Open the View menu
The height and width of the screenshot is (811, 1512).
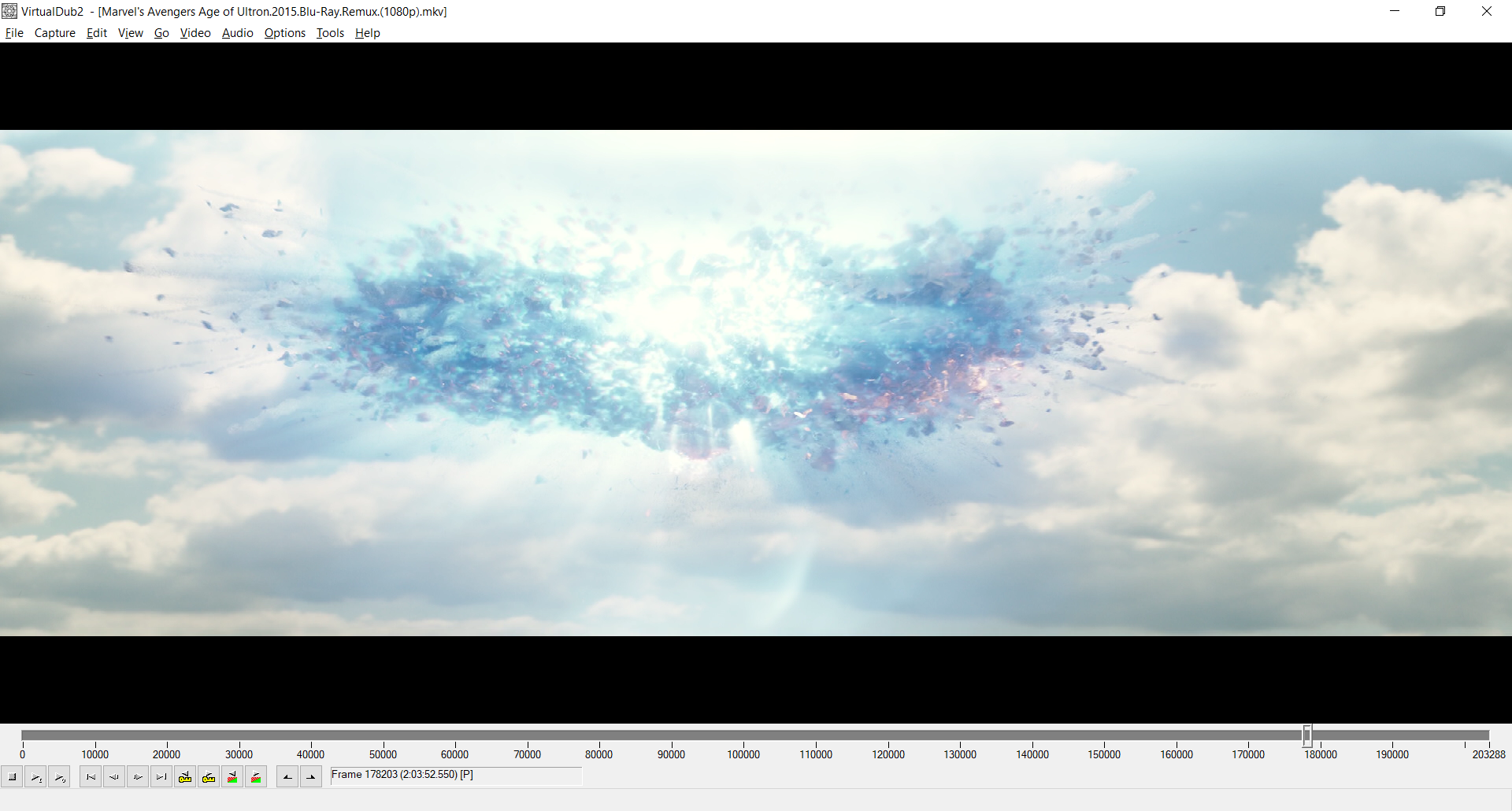(x=131, y=33)
